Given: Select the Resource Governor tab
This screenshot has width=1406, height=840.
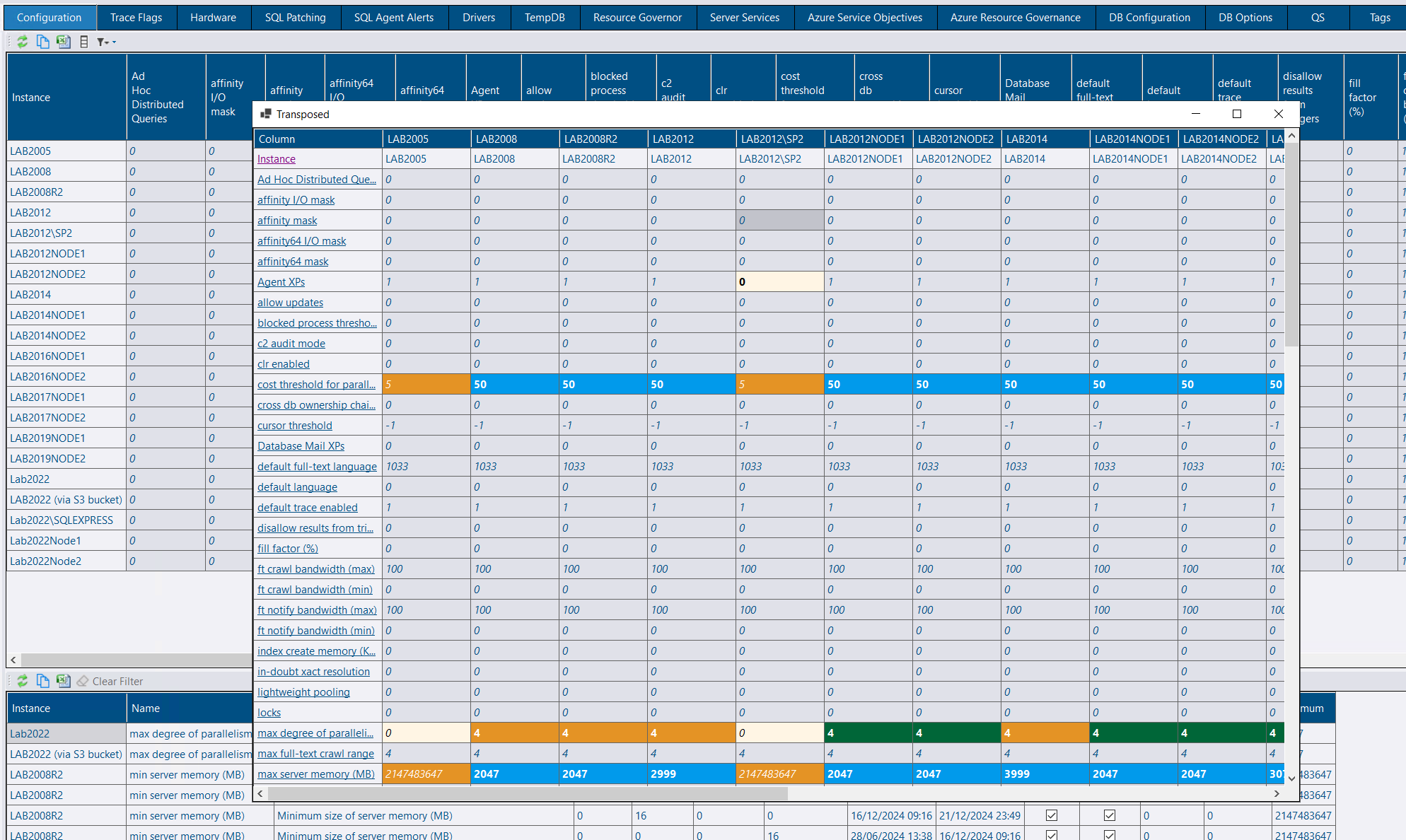Looking at the screenshot, I should click(638, 18).
